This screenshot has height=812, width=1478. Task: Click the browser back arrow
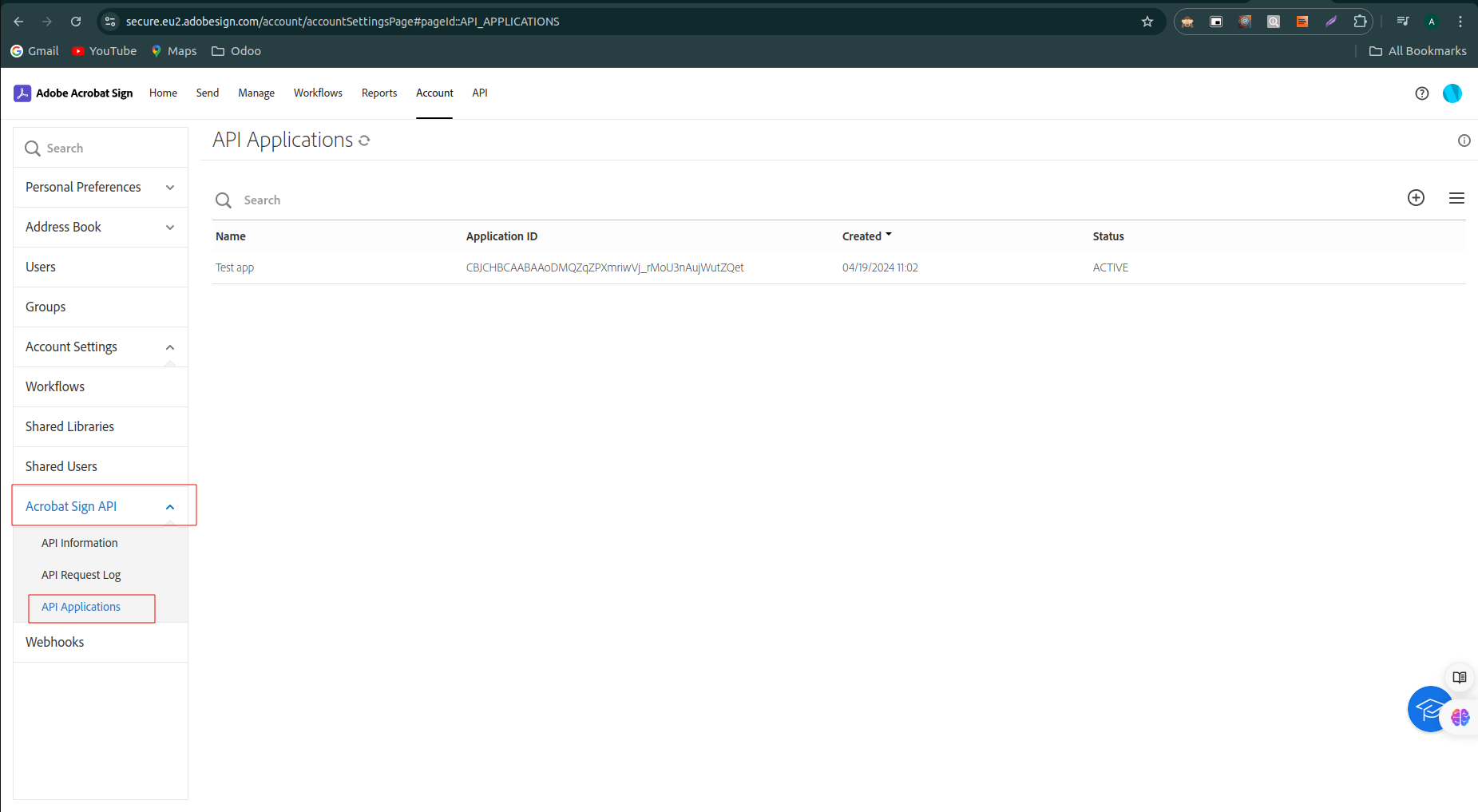click(18, 22)
